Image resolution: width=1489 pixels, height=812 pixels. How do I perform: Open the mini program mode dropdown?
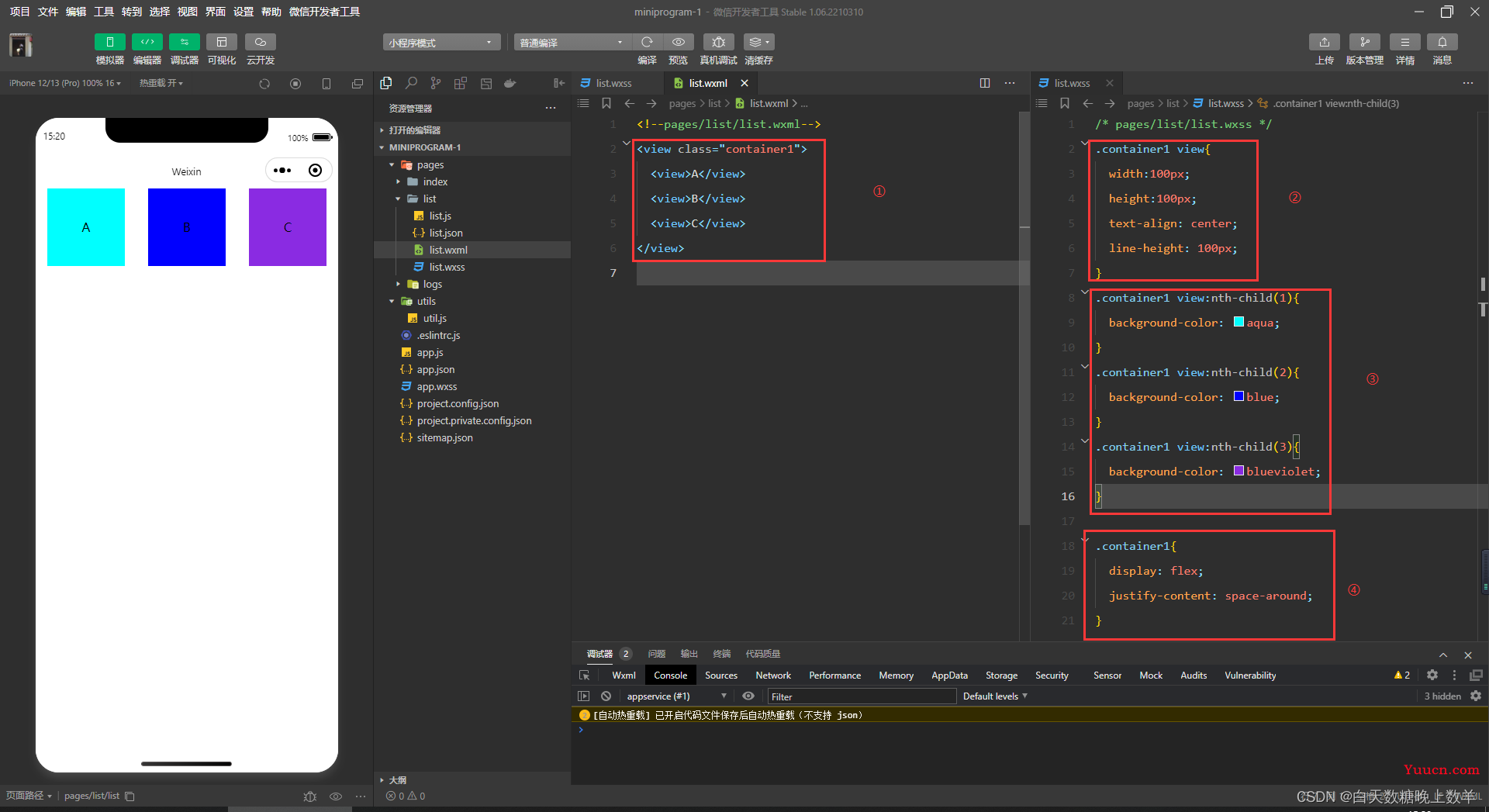[x=440, y=42]
